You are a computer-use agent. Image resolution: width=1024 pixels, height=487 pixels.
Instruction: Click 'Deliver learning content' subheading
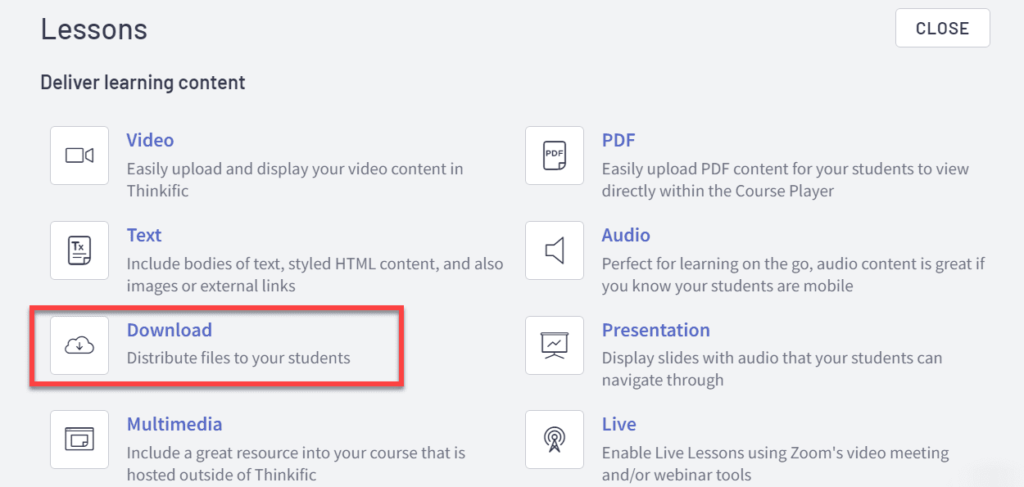tap(143, 83)
